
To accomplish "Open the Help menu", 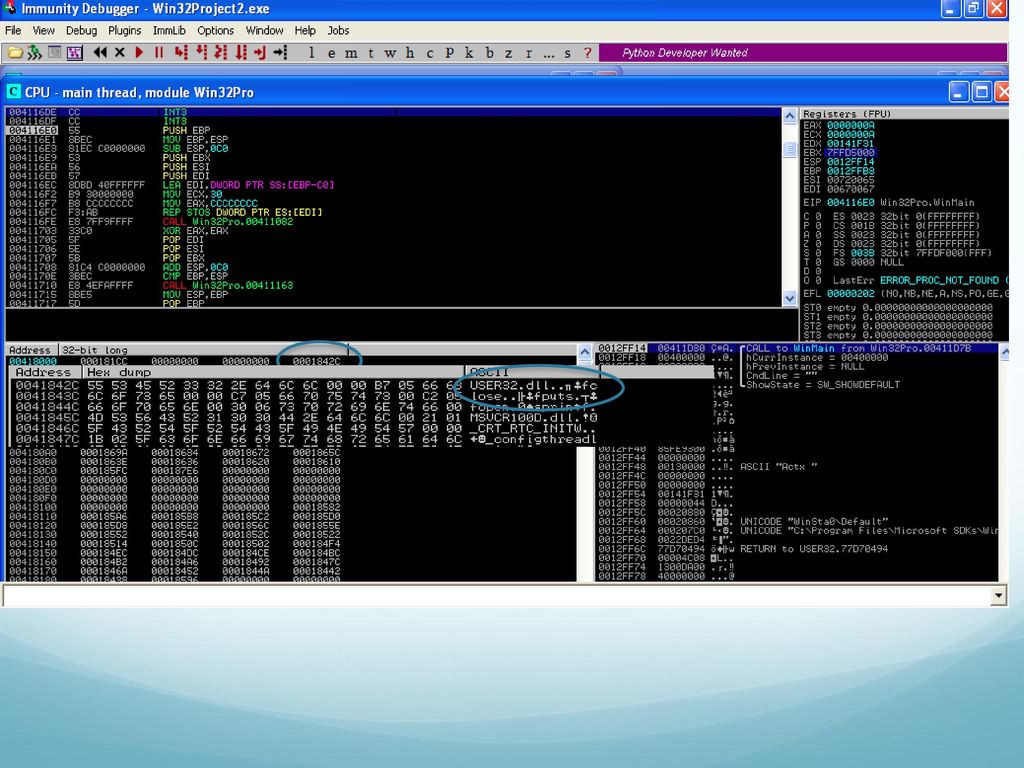I will (305, 30).
